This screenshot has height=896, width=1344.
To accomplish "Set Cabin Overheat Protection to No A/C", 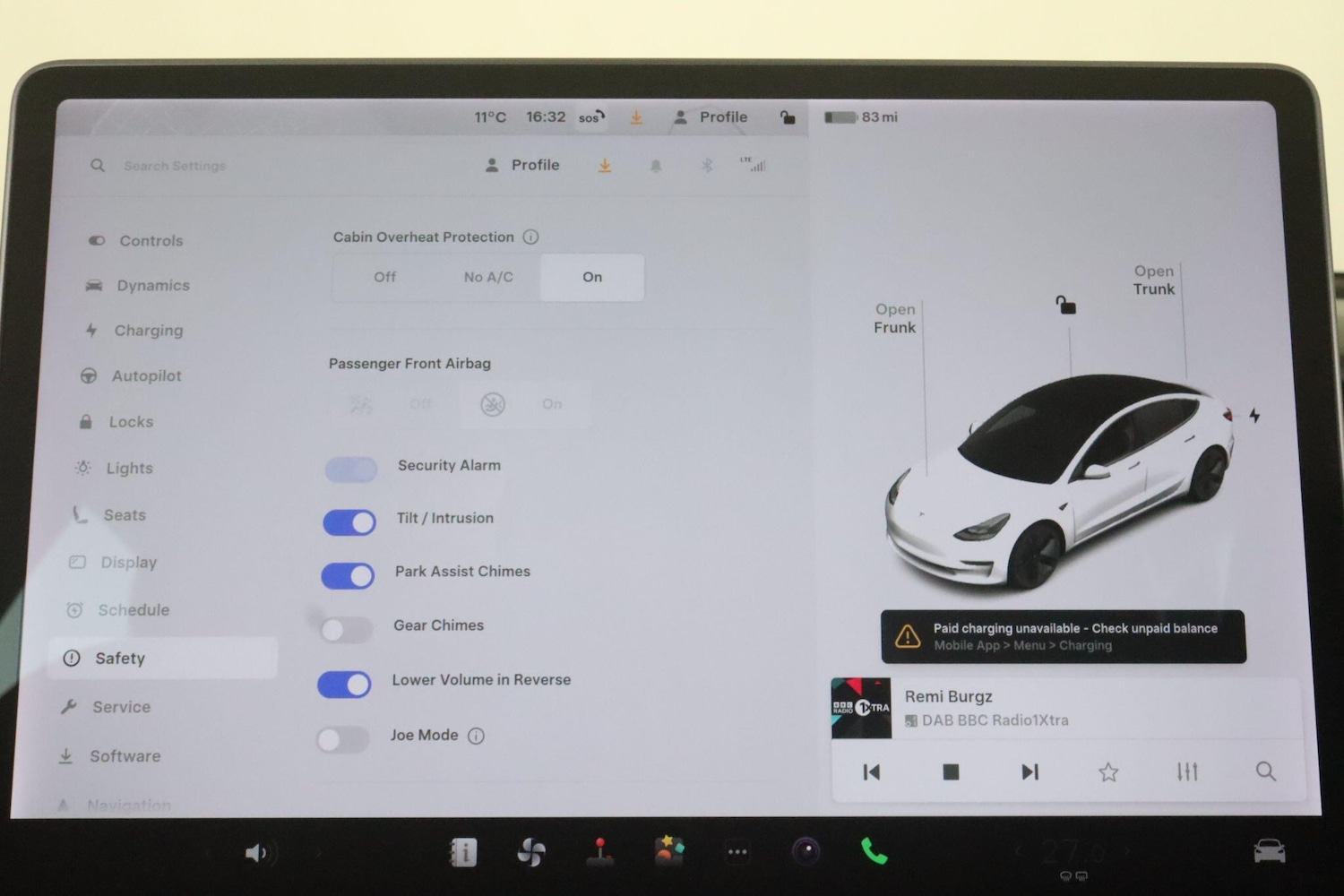I will coord(488,277).
